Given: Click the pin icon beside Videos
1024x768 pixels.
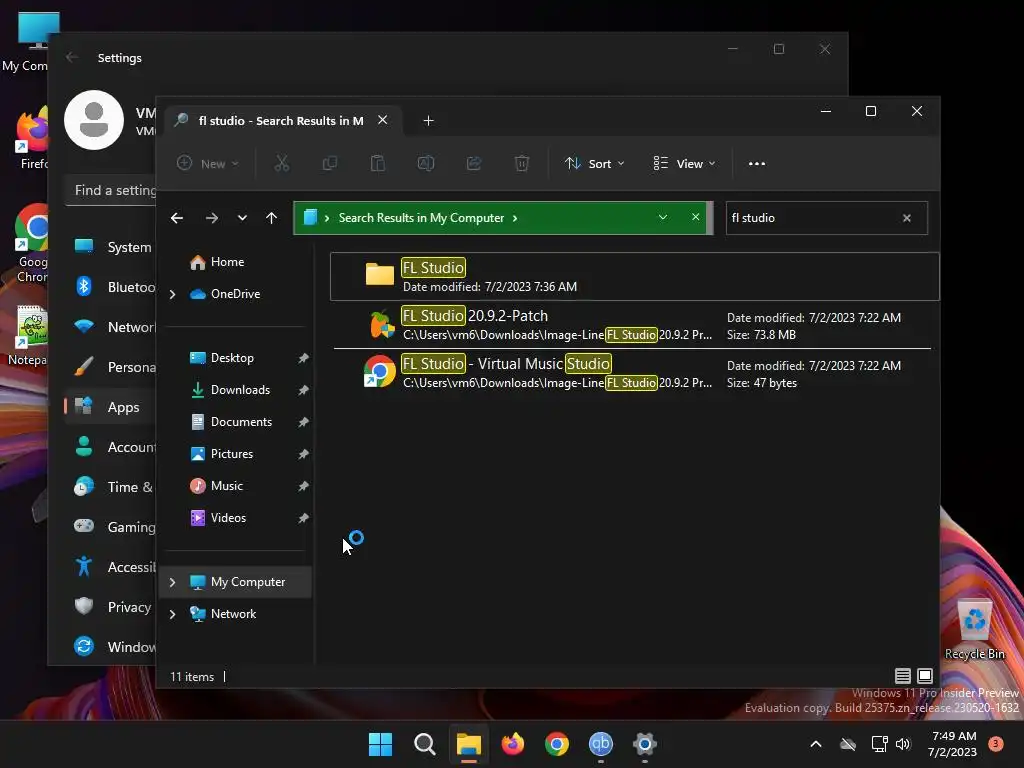Looking at the screenshot, I should tap(303, 518).
